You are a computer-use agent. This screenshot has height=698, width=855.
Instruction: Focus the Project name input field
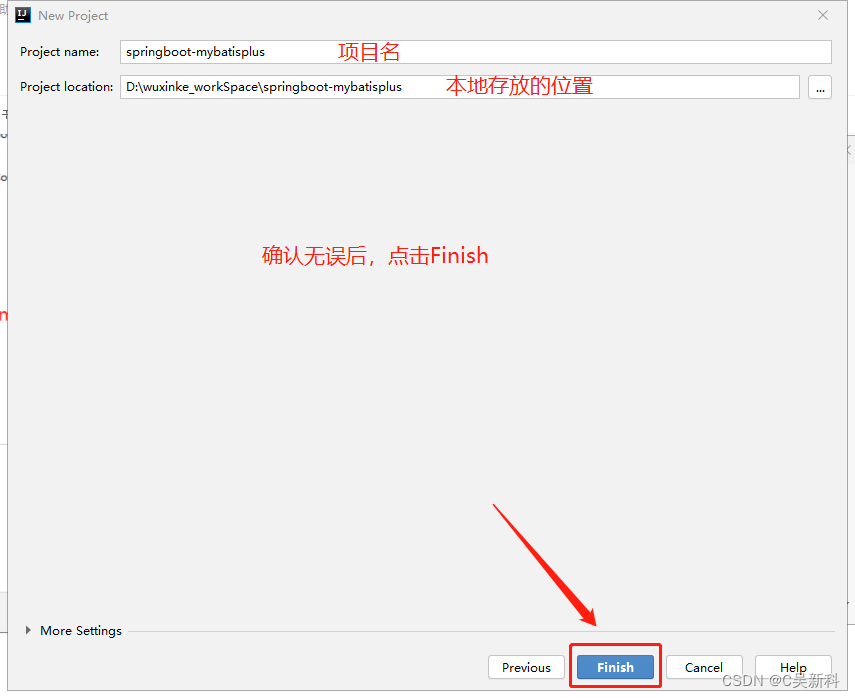pos(475,52)
